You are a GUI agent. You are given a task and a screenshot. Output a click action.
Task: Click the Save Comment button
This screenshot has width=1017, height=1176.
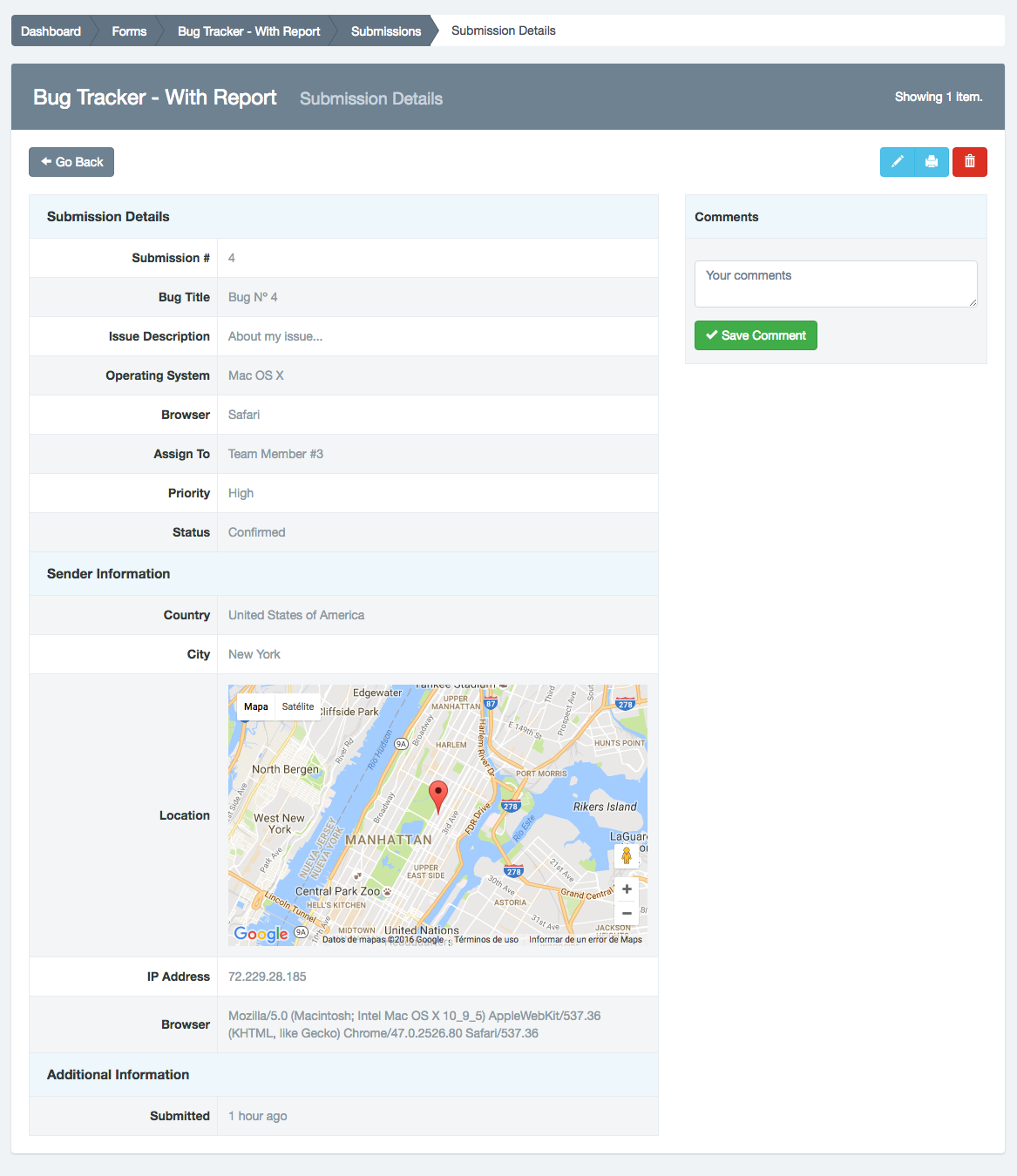click(756, 335)
